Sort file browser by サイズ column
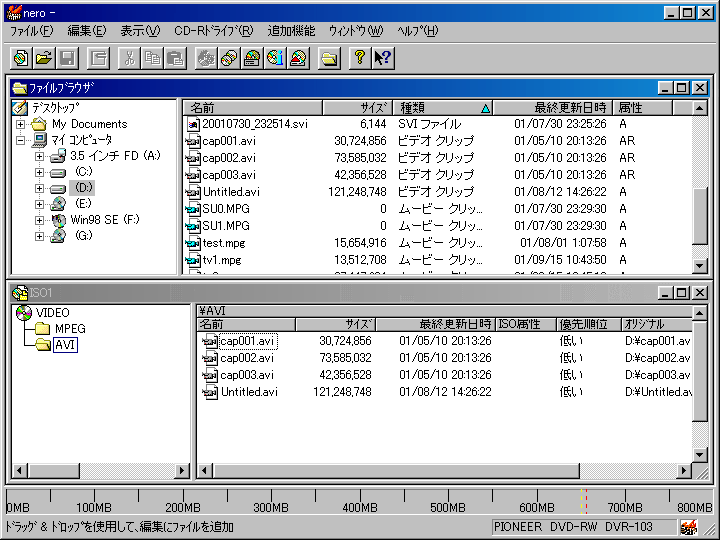Screen dimensions: 720x540 coord(358,108)
